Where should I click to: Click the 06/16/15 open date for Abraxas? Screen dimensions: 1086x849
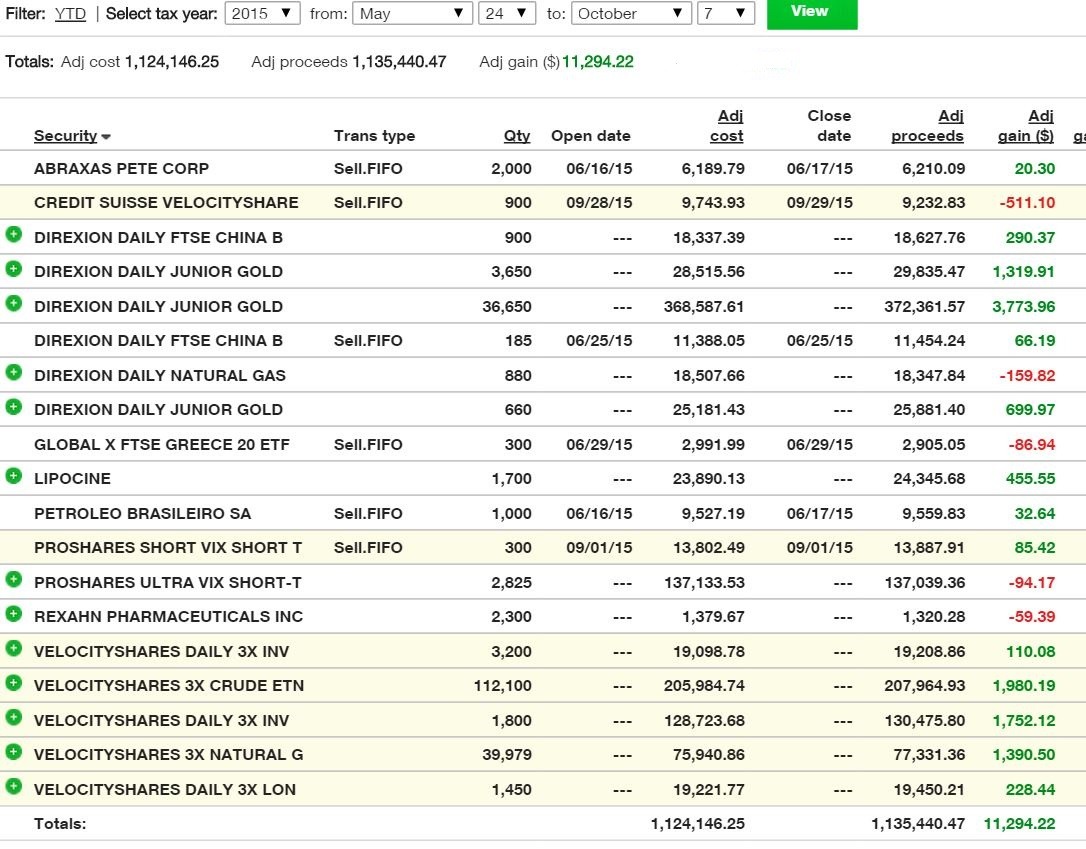point(599,168)
